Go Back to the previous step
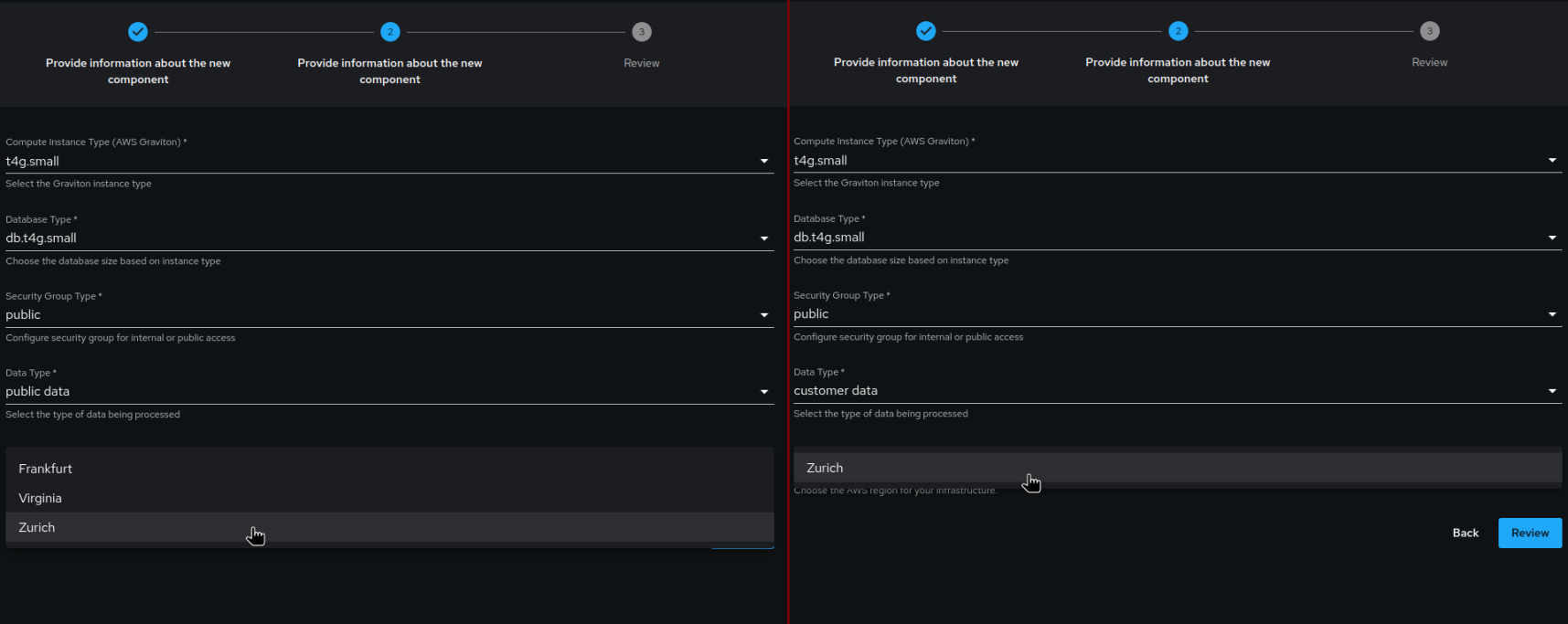The image size is (1568, 624). (1465, 533)
